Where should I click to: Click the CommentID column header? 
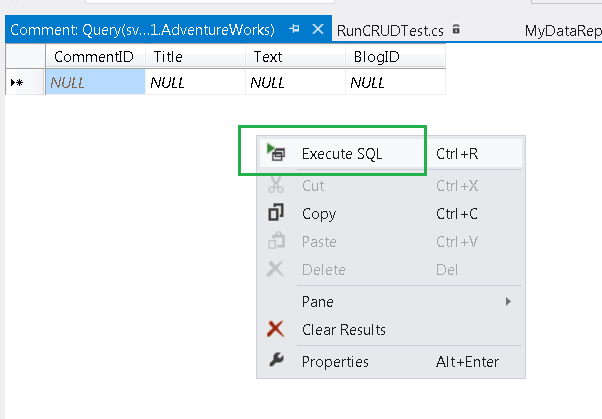[x=93, y=57]
